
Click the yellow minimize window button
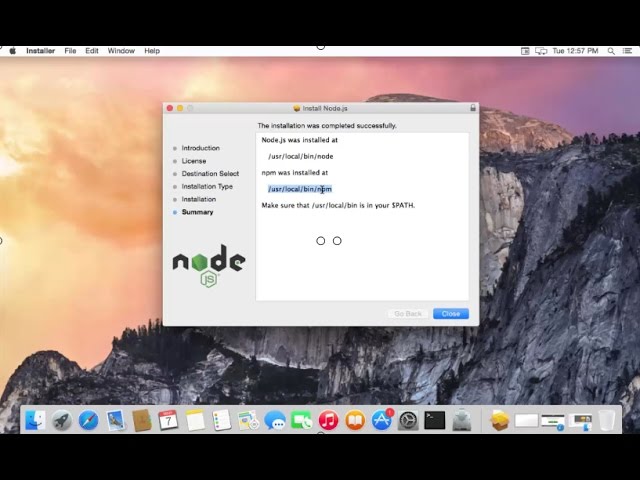coord(180,108)
